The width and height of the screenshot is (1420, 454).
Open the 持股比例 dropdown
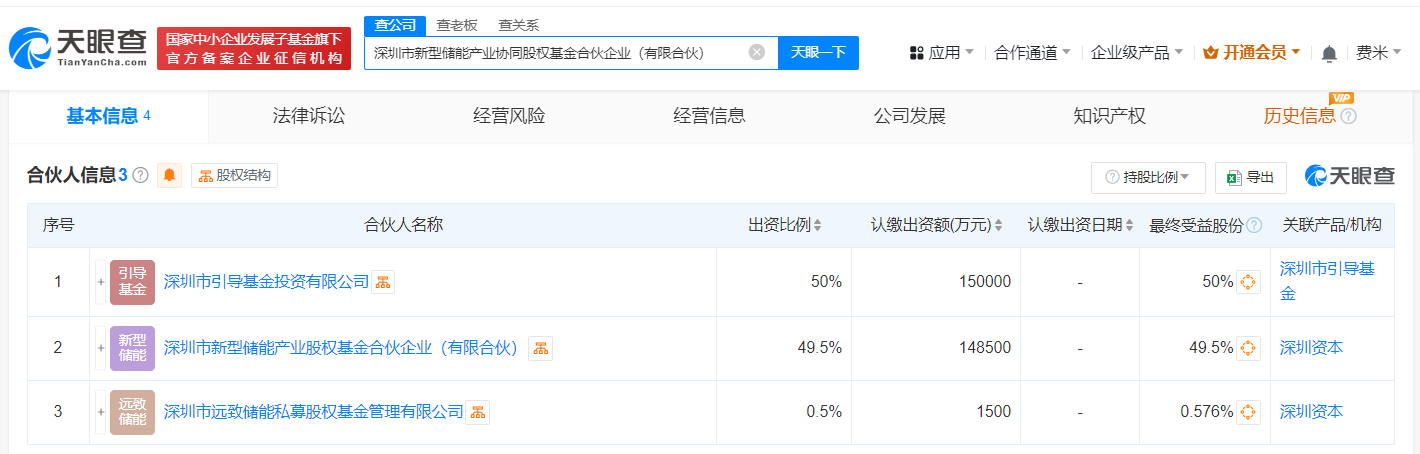point(1148,177)
